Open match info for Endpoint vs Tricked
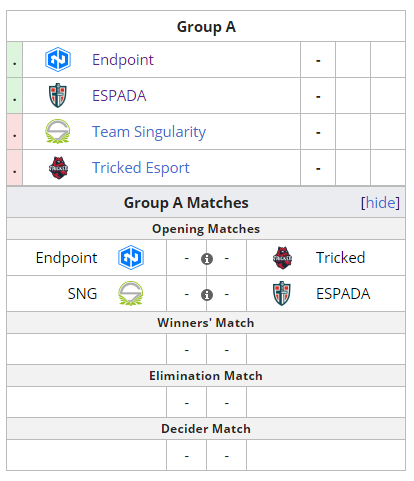414x481 pixels. pyautogui.click(x=207, y=259)
